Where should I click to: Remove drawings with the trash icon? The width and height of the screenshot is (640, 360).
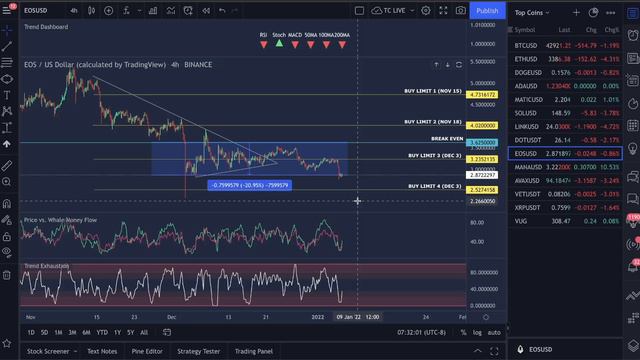(x=7, y=275)
